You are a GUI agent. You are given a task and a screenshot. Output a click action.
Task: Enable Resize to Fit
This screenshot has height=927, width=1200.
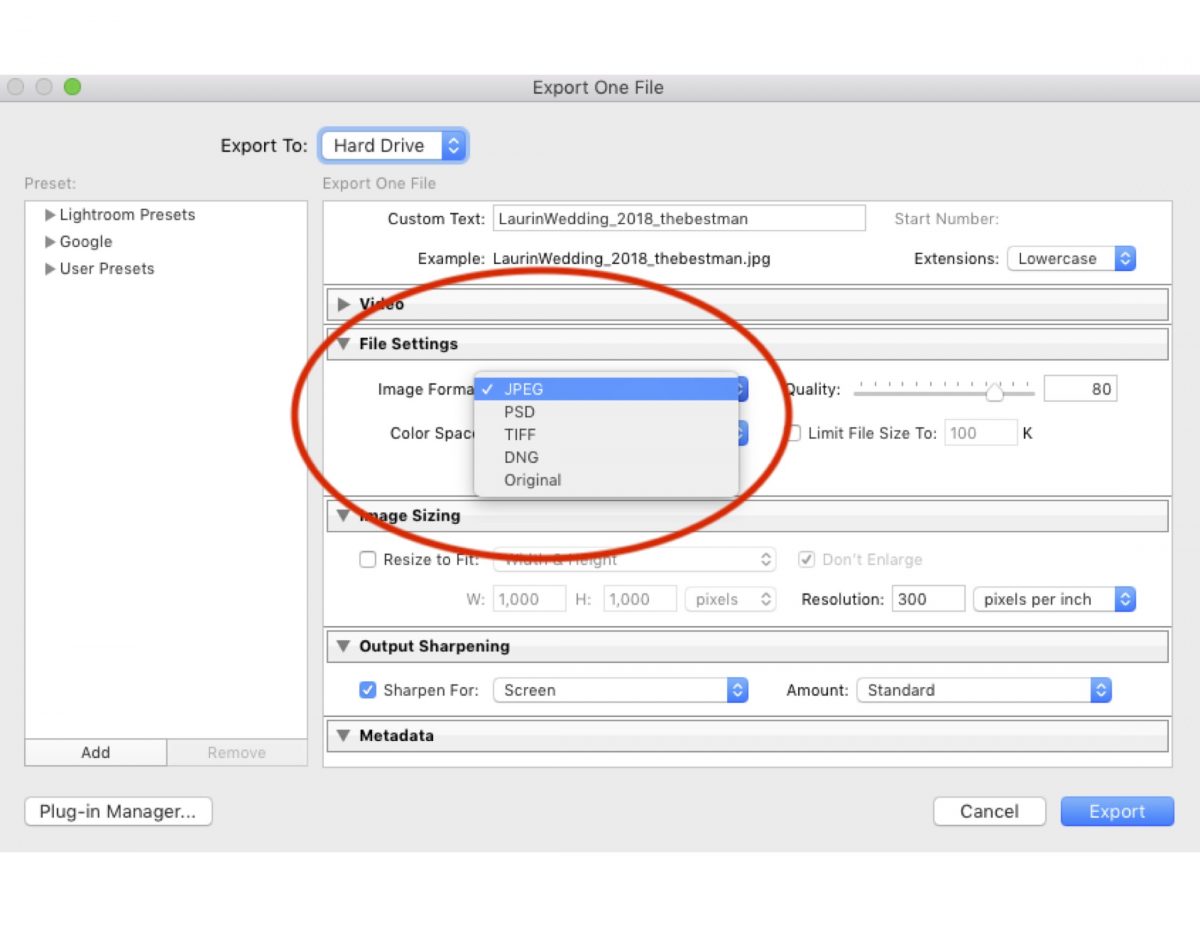(x=368, y=559)
